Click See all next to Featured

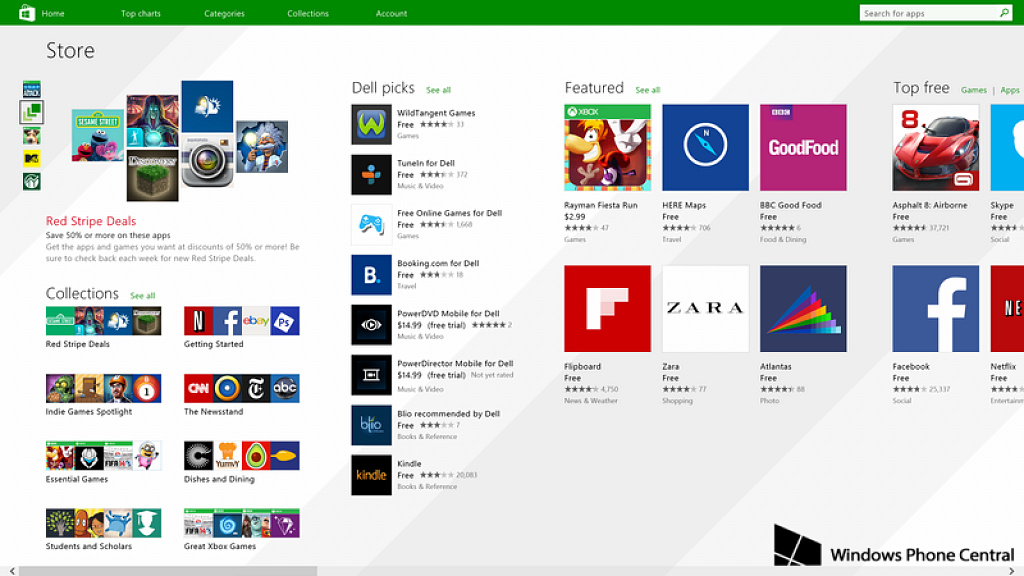coord(648,90)
